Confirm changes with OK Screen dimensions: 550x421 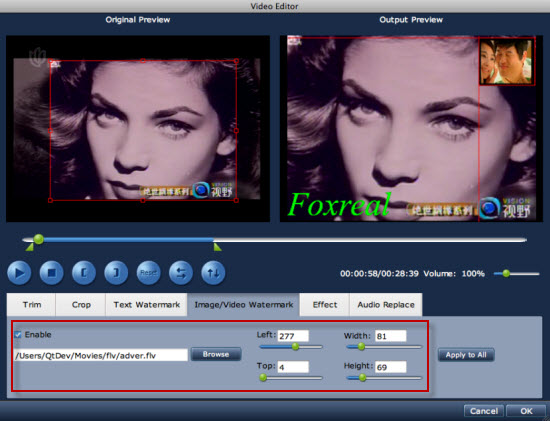[526, 411]
